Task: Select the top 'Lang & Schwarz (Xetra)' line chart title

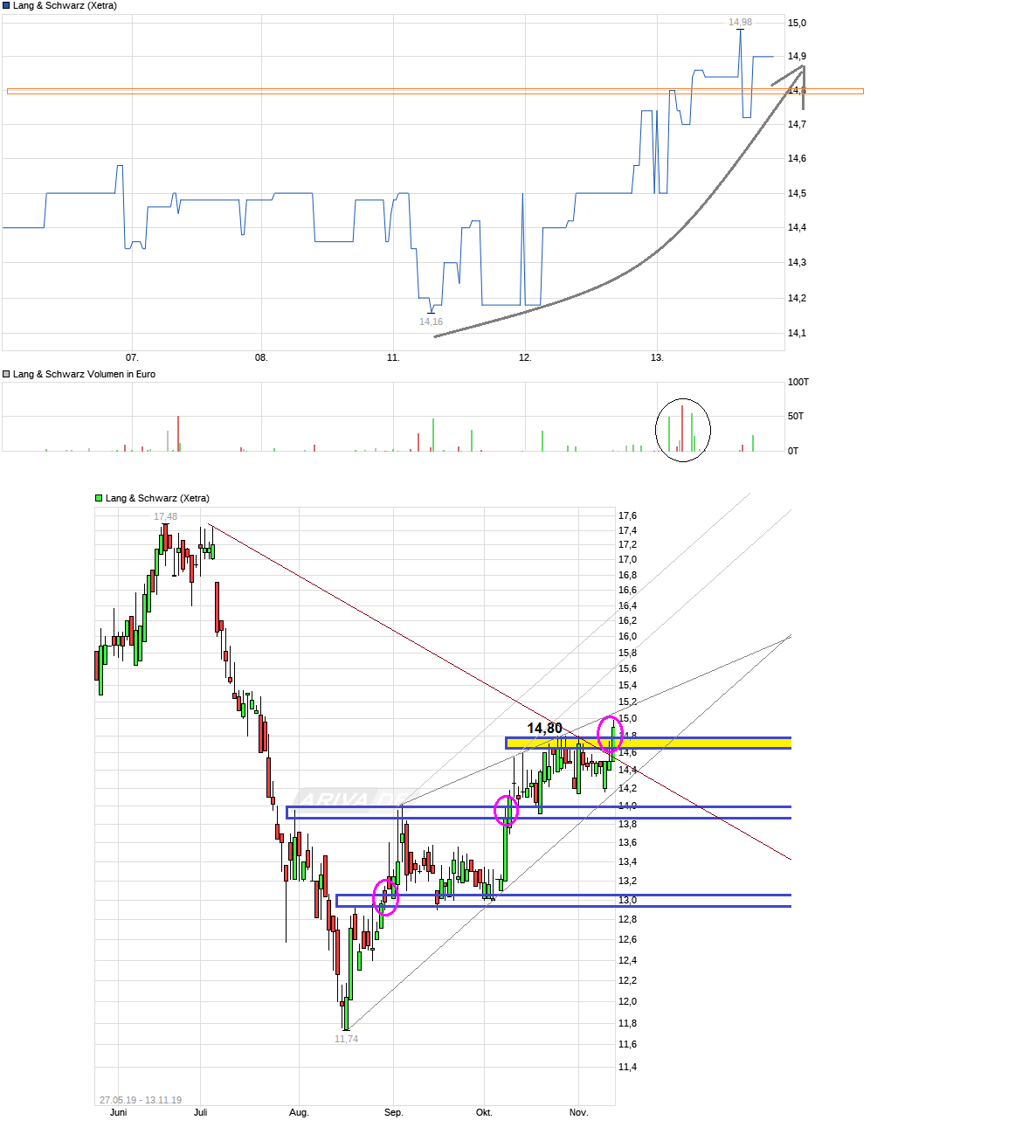Action: pos(65,5)
